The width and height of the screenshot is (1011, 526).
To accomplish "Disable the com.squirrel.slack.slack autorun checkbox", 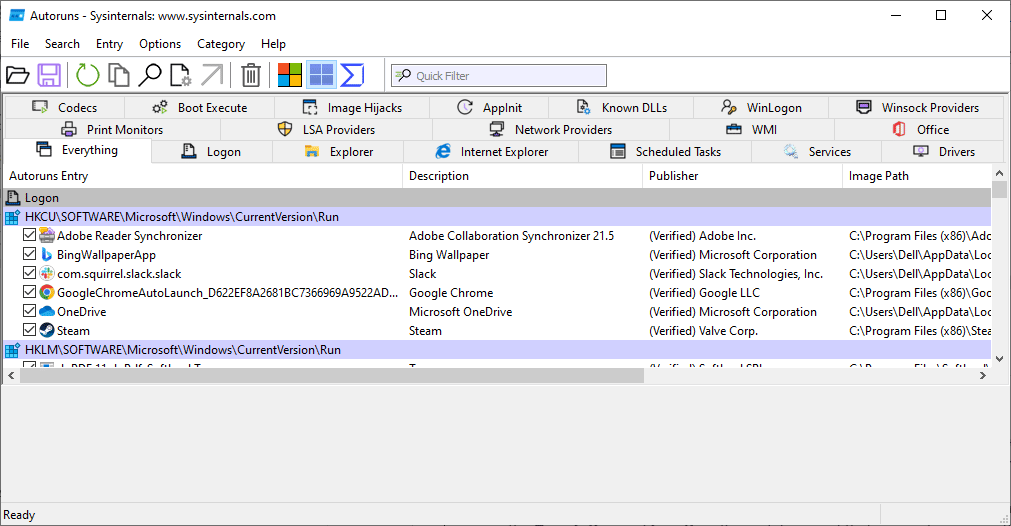I will [x=29, y=273].
